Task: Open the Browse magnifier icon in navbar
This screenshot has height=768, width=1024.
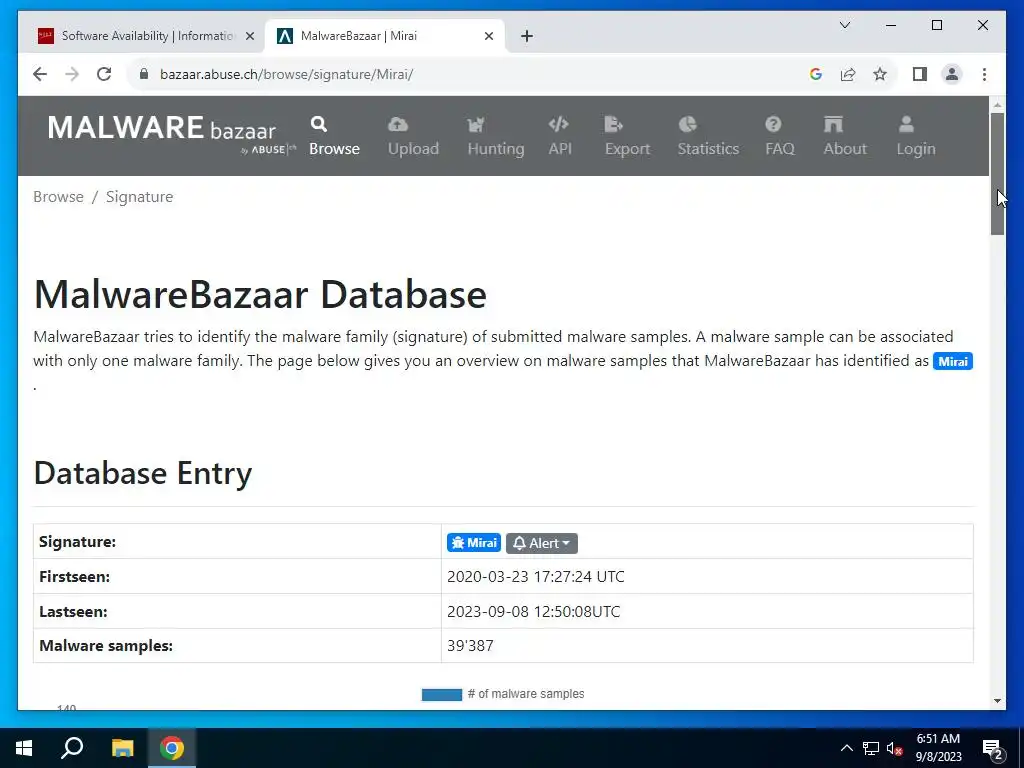Action: 319,123
